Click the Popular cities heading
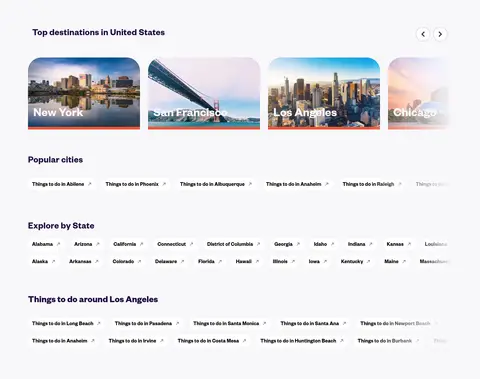 coord(55,160)
